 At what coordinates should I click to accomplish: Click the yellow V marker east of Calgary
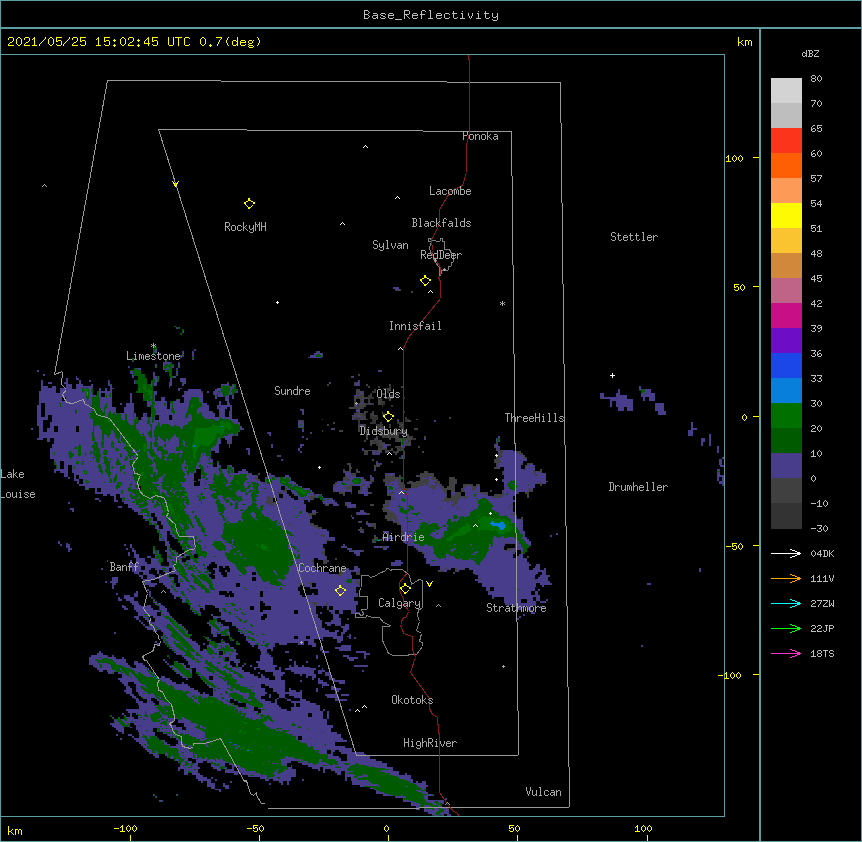tap(429, 584)
